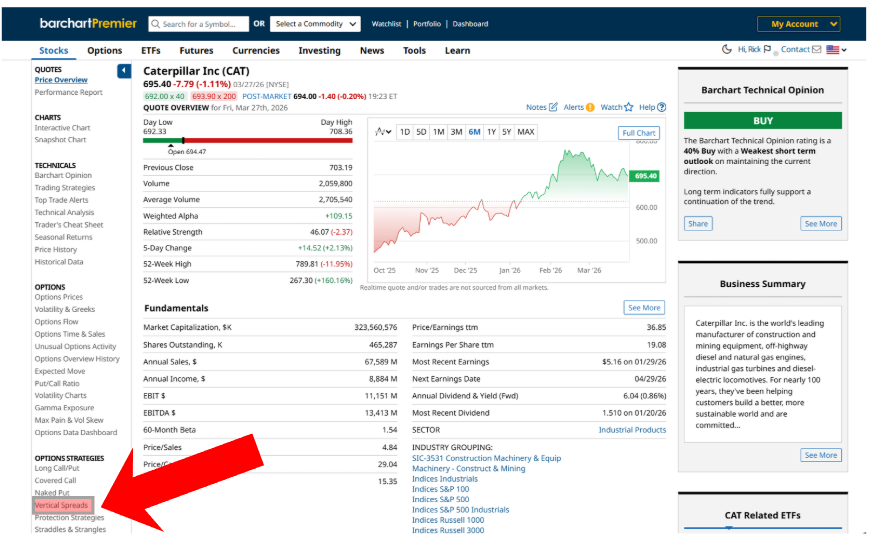This screenshot has height=549, width=870.
Task: Open the Select a Commodity dropdown
Action: [x=315, y=24]
